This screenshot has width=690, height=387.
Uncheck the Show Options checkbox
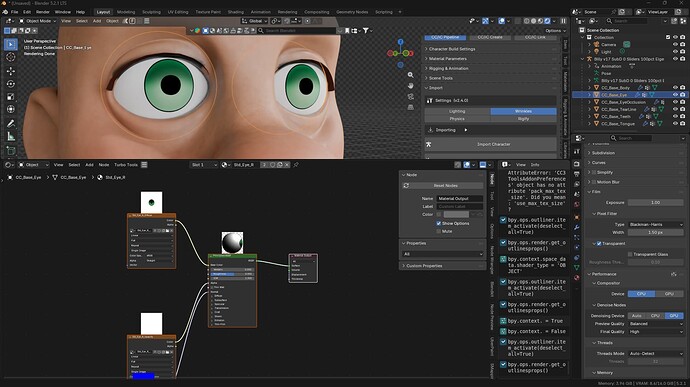439,223
